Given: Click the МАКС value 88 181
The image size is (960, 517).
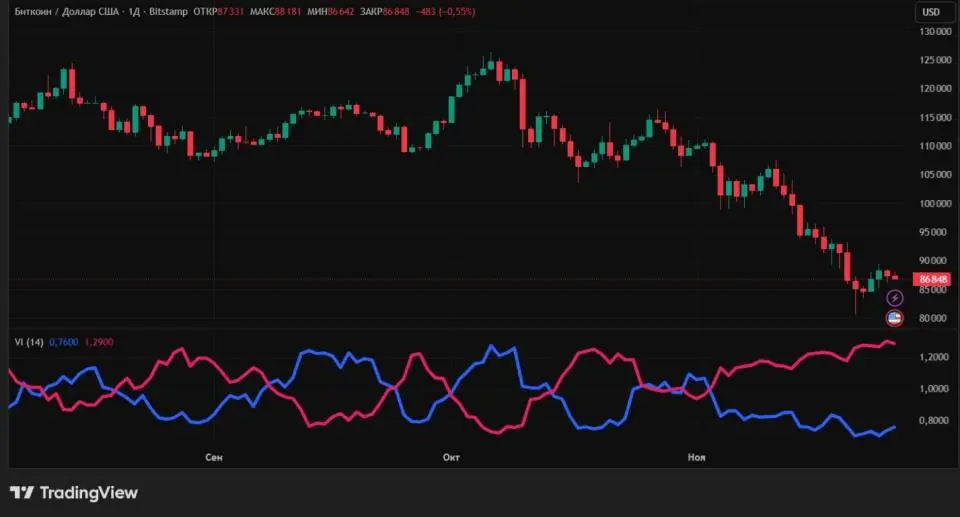Looking at the screenshot, I should 288,12.
